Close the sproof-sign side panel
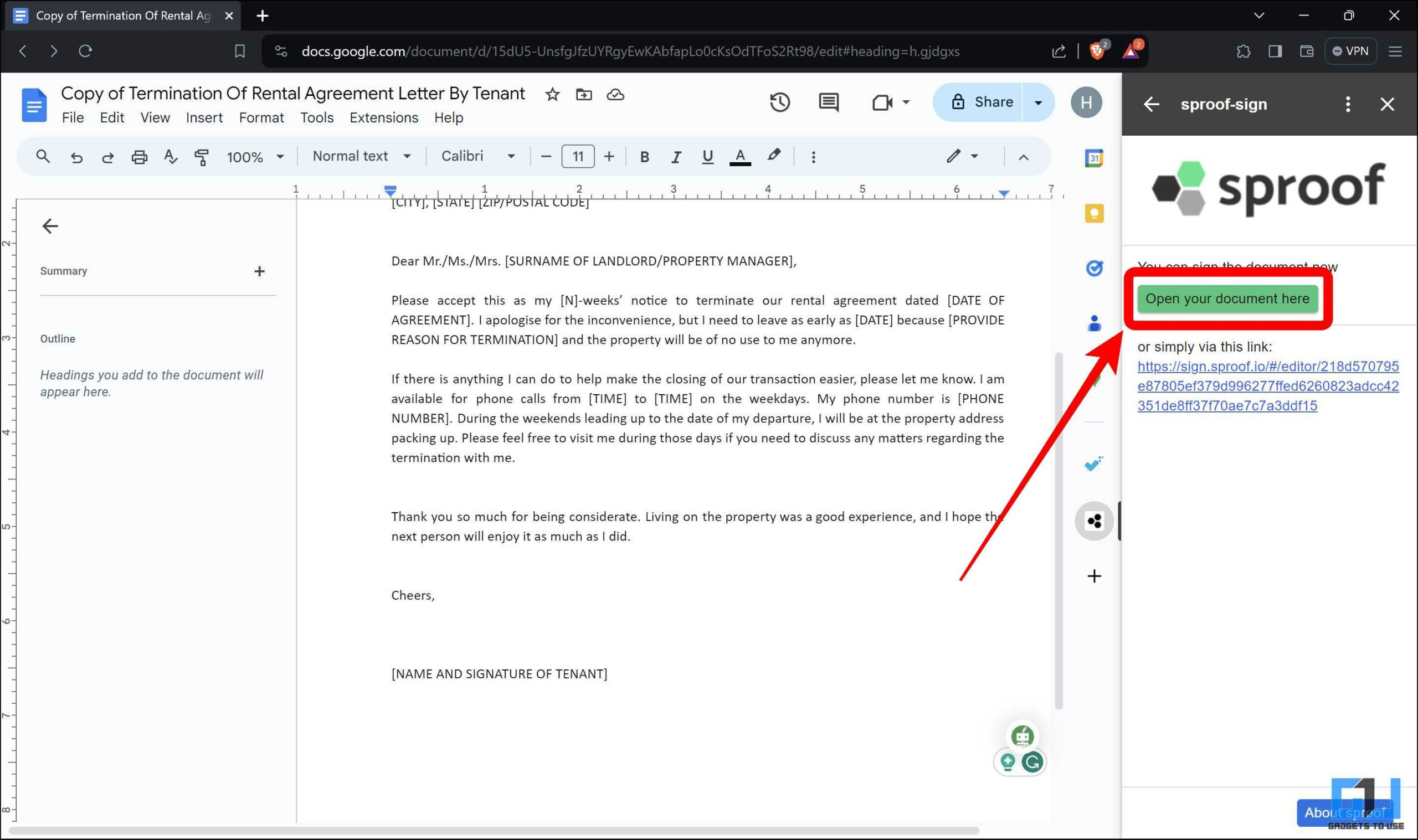 point(1387,104)
